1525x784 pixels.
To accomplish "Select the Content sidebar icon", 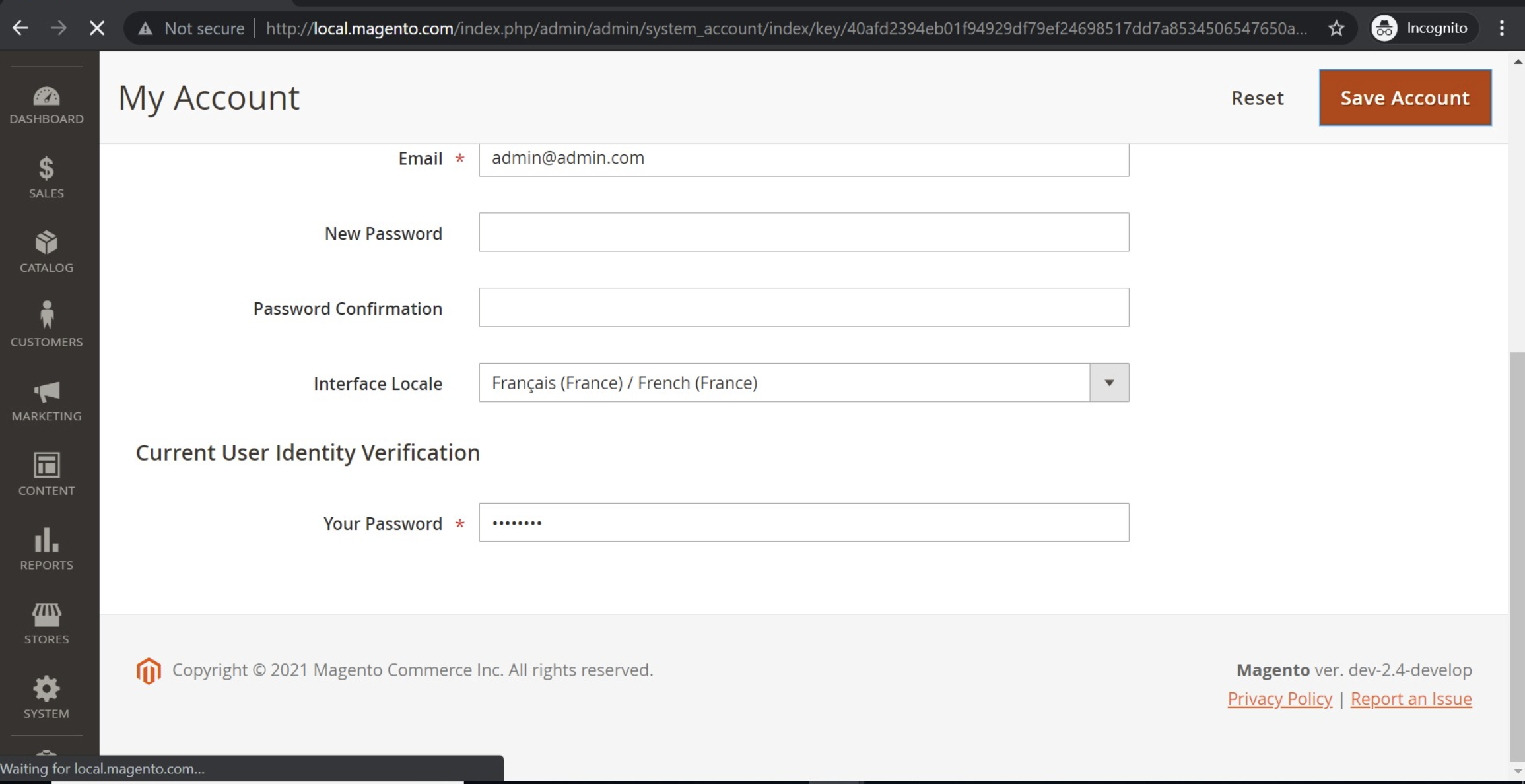I will pos(46,466).
